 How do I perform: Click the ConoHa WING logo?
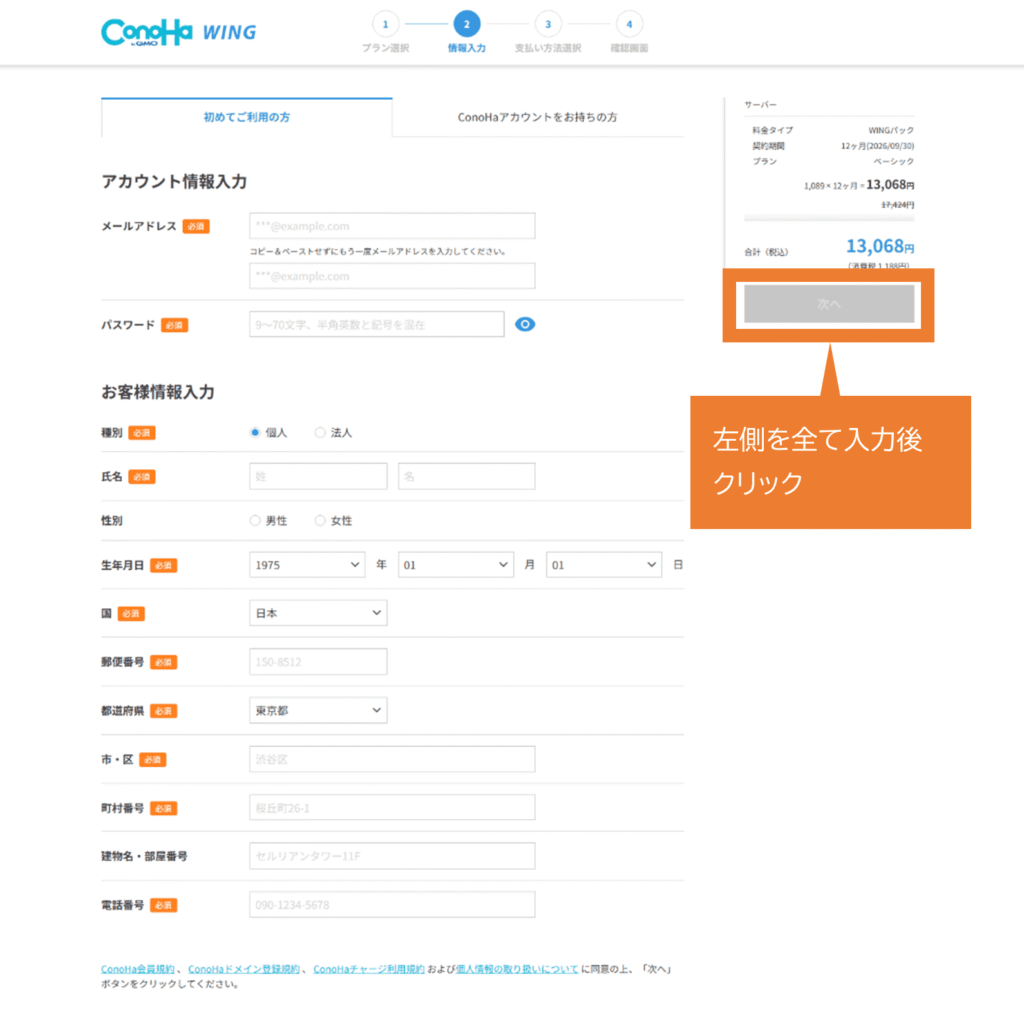178,32
